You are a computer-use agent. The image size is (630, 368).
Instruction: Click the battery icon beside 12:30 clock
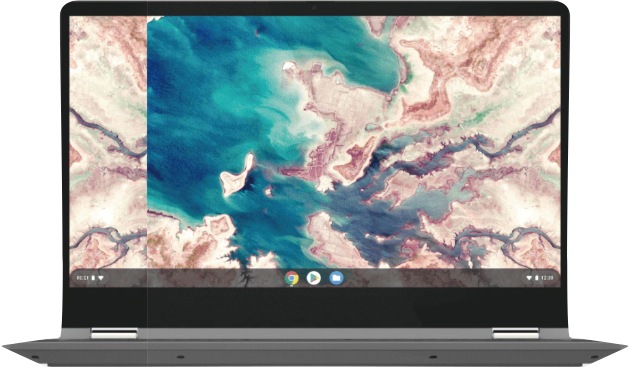tap(536, 278)
